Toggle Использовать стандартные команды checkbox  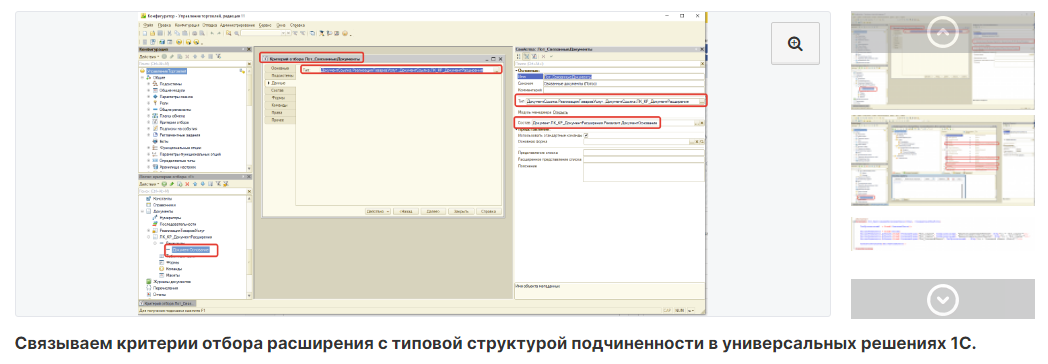[586, 135]
